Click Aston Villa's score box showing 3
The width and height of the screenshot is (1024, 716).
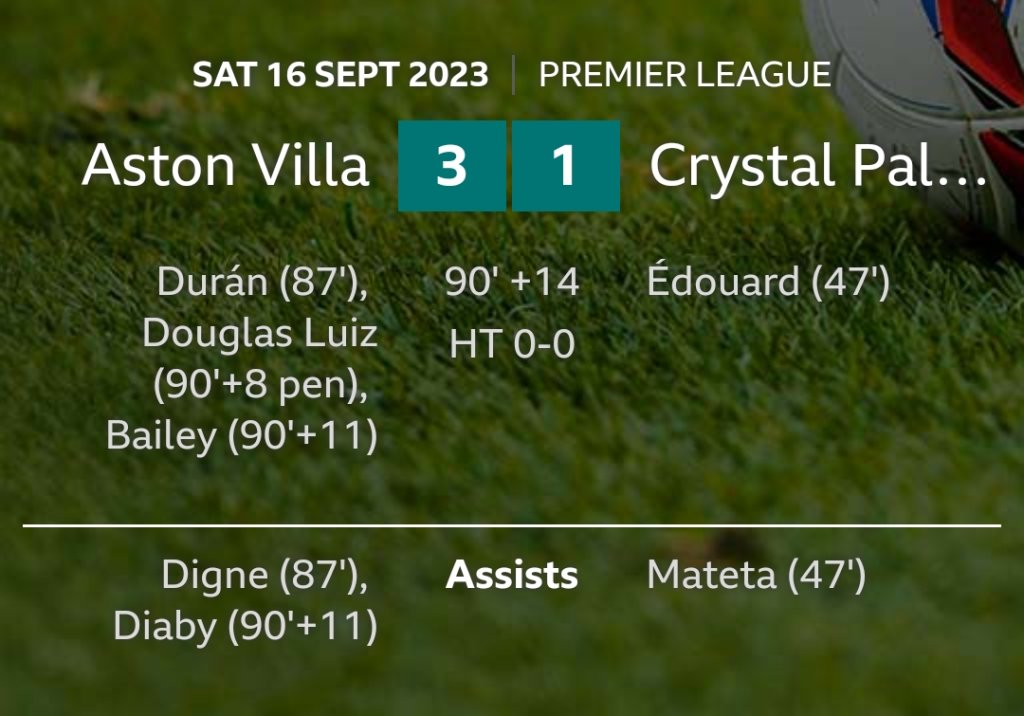click(x=452, y=166)
